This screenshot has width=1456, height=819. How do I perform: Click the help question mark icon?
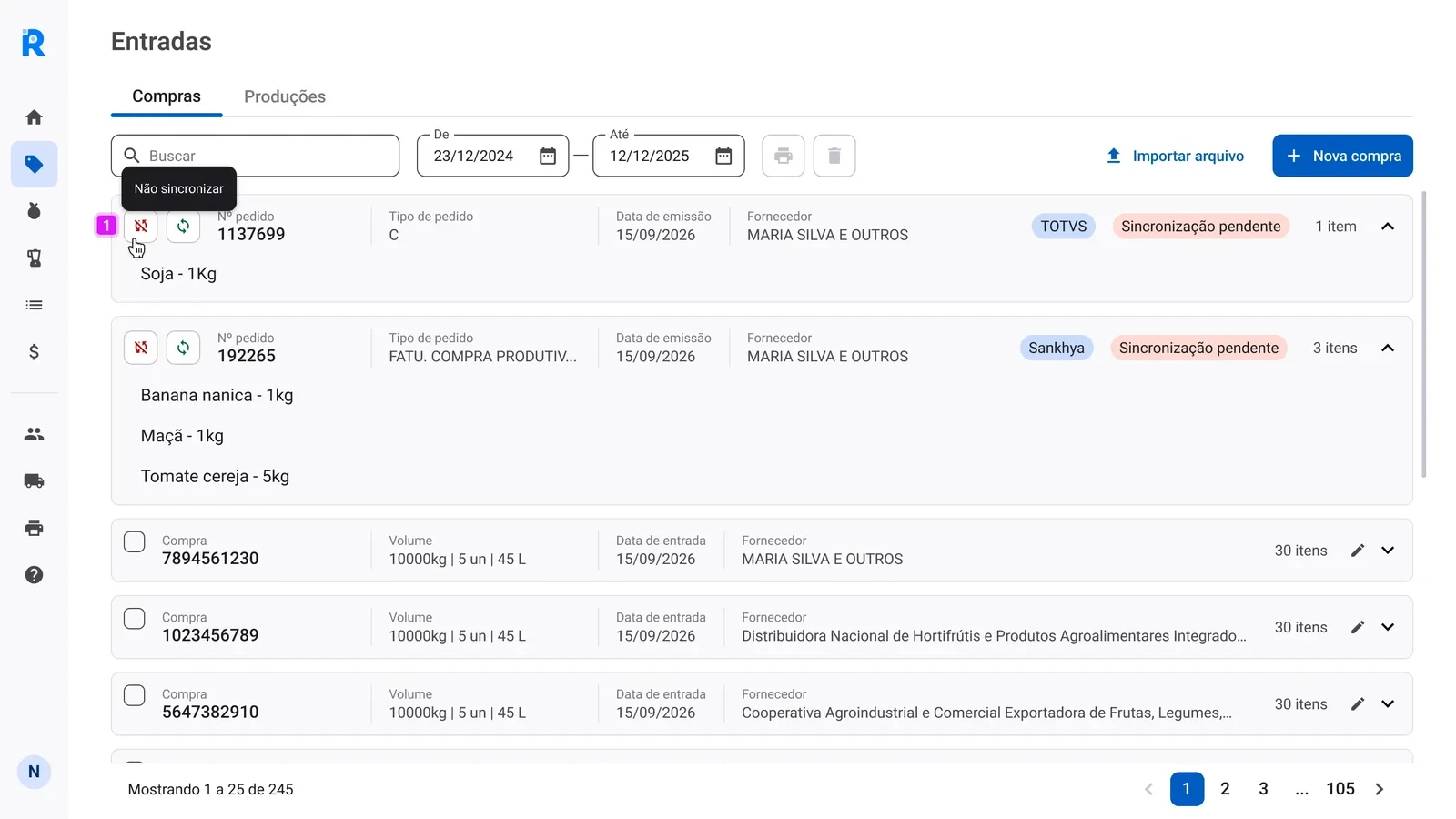[34, 574]
